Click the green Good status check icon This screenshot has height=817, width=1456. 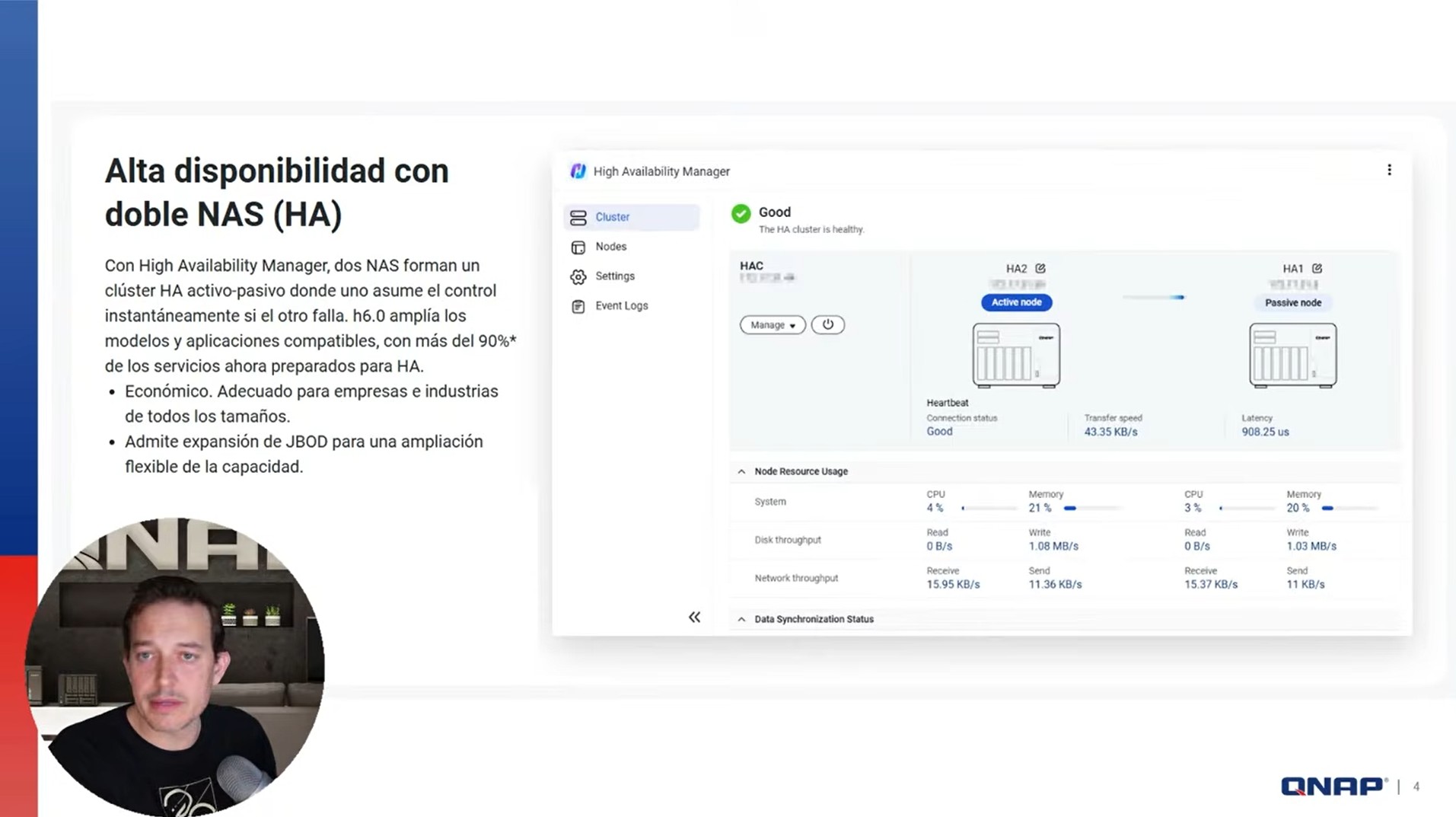[741, 214]
